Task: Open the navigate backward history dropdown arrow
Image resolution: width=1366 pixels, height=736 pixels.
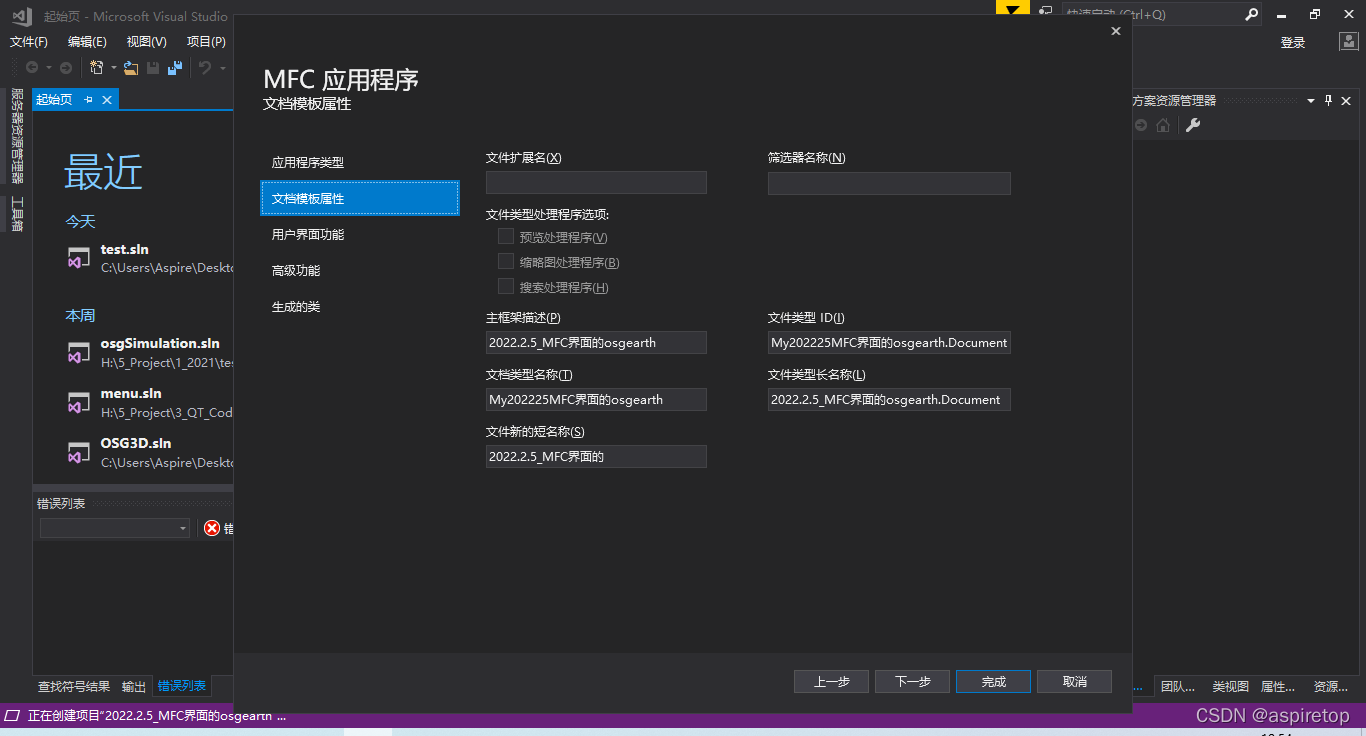Action: coord(48,68)
